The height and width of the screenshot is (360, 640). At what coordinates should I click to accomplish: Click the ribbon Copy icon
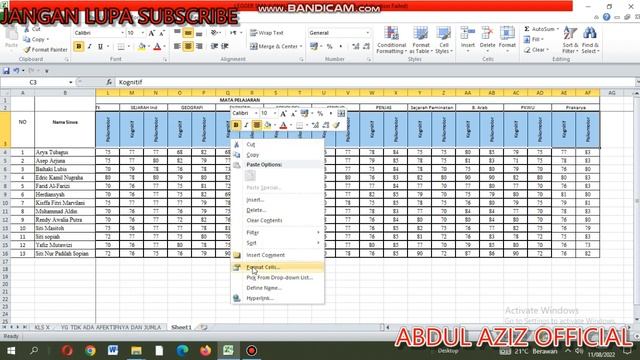click(27, 40)
